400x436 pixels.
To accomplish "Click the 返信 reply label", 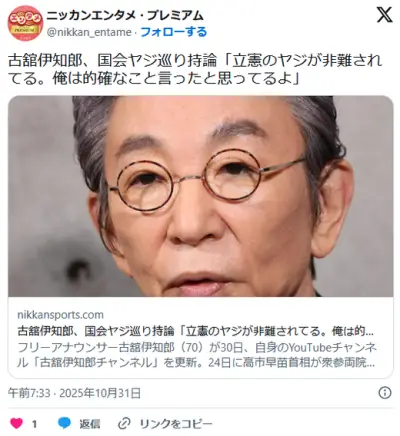I will click(89, 424).
